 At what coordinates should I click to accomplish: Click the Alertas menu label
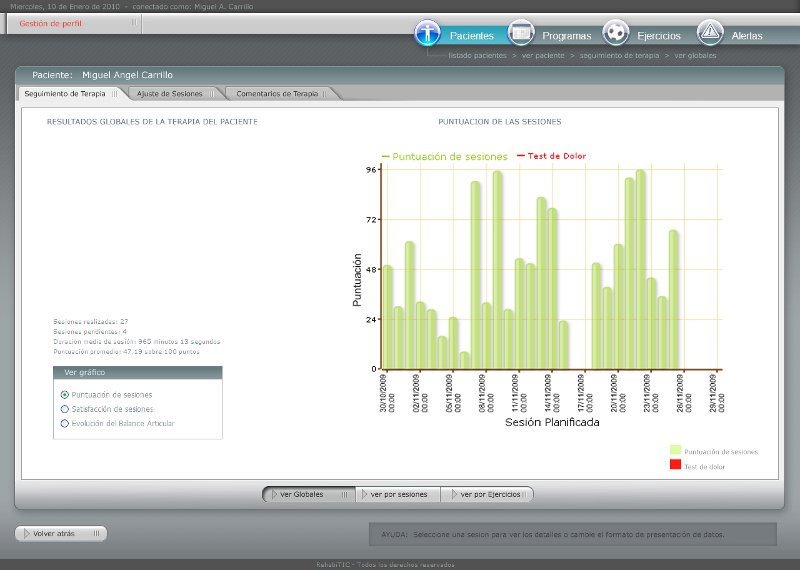[x=746, y=36]
